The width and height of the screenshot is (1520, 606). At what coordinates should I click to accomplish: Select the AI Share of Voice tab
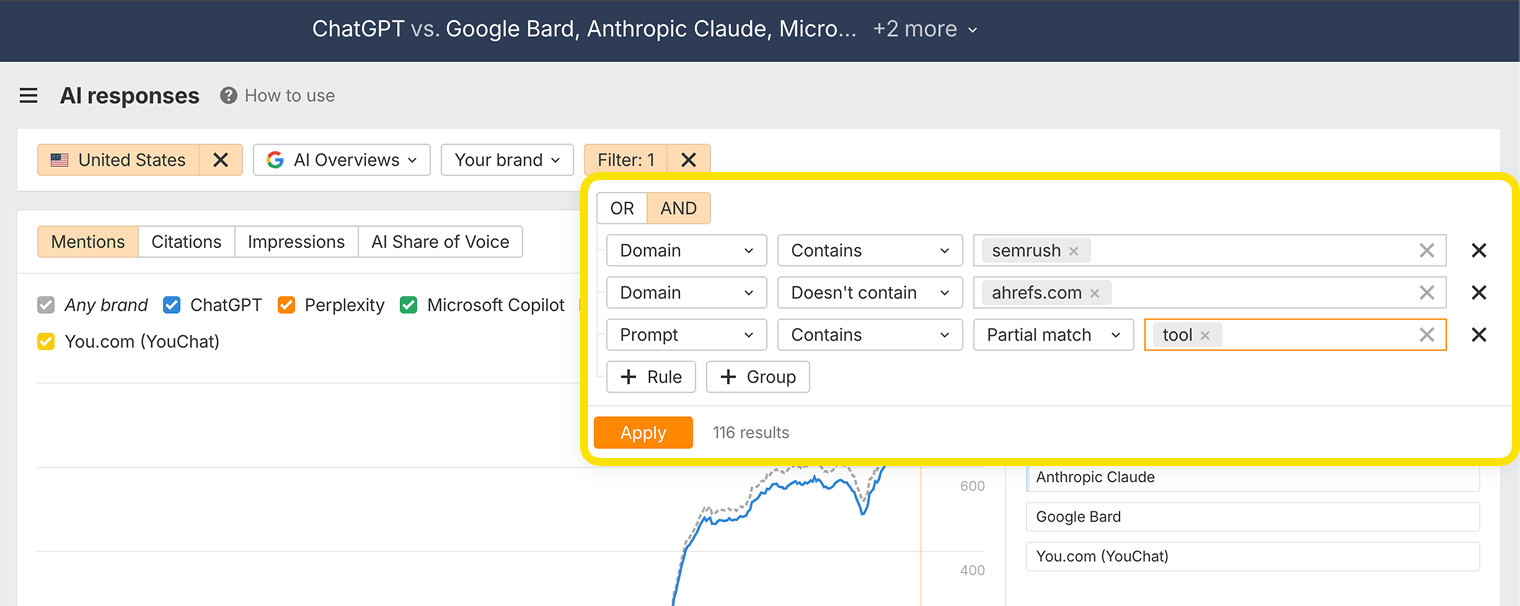(440, 241)
